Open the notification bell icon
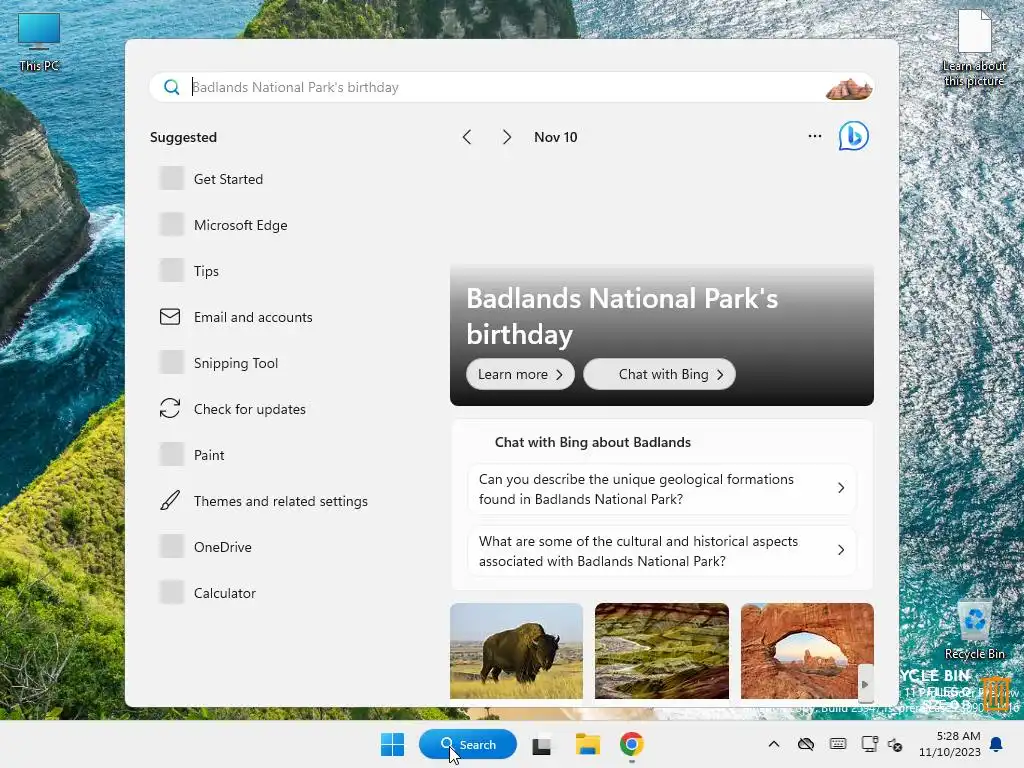 click(997, 744)
